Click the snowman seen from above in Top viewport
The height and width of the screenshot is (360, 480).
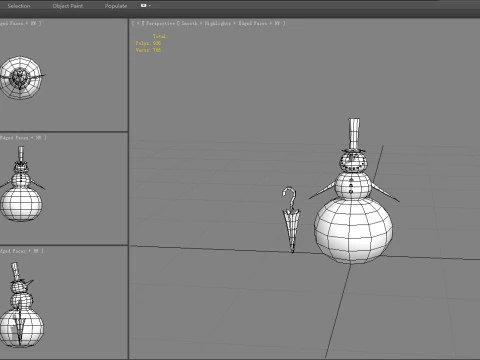[21, 77]
